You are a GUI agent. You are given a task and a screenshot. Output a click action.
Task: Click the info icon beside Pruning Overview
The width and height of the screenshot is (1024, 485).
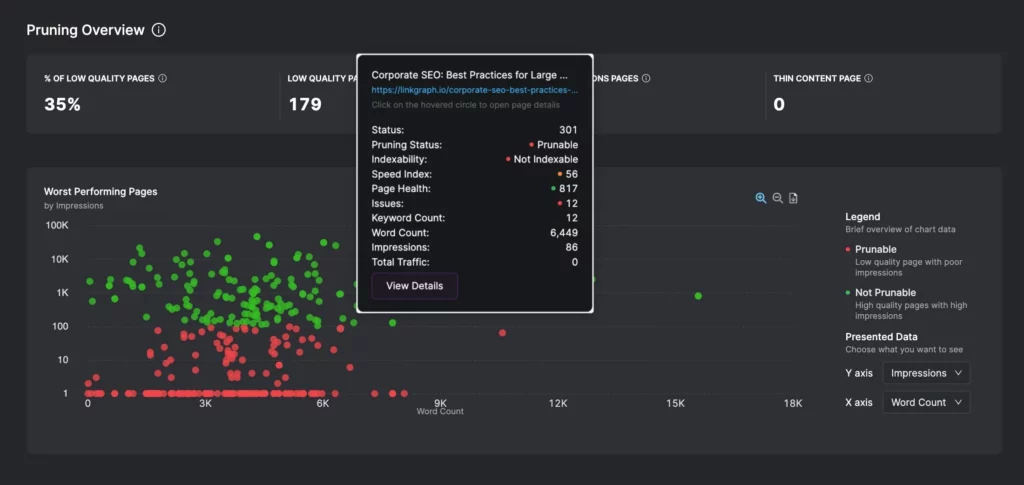(159, 30)
